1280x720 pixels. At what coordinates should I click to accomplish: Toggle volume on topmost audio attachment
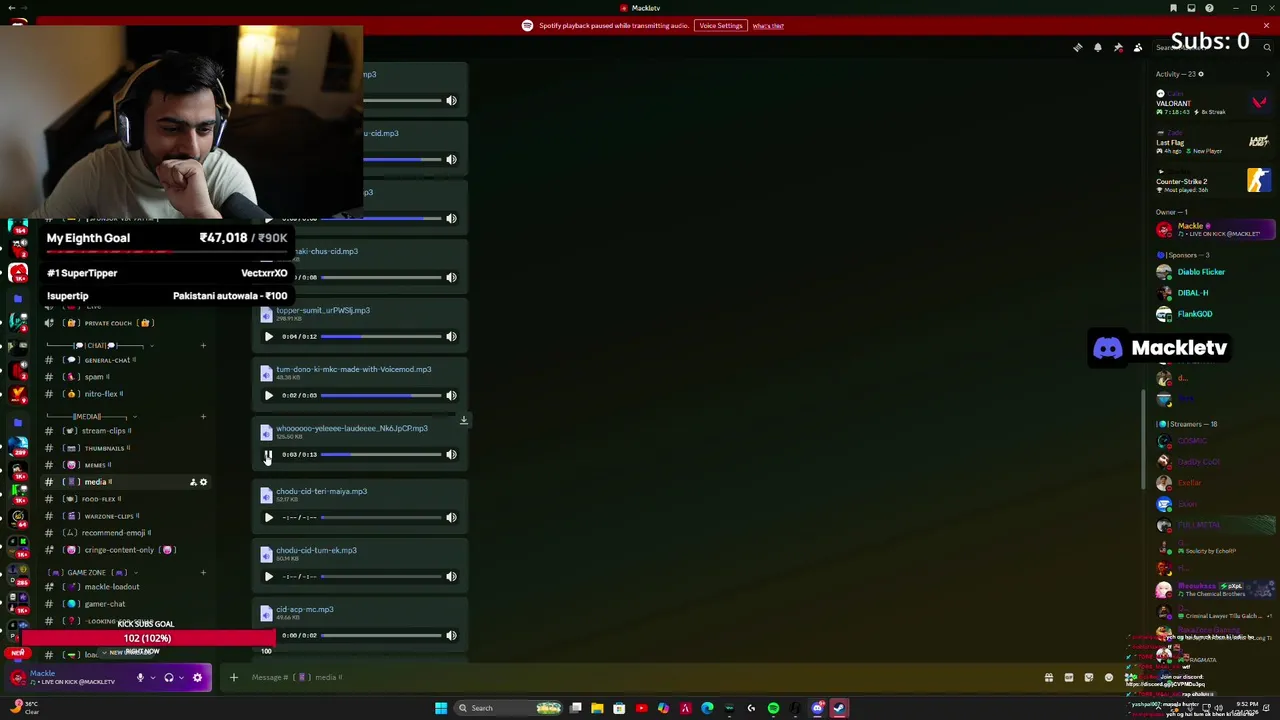(451, 101)
